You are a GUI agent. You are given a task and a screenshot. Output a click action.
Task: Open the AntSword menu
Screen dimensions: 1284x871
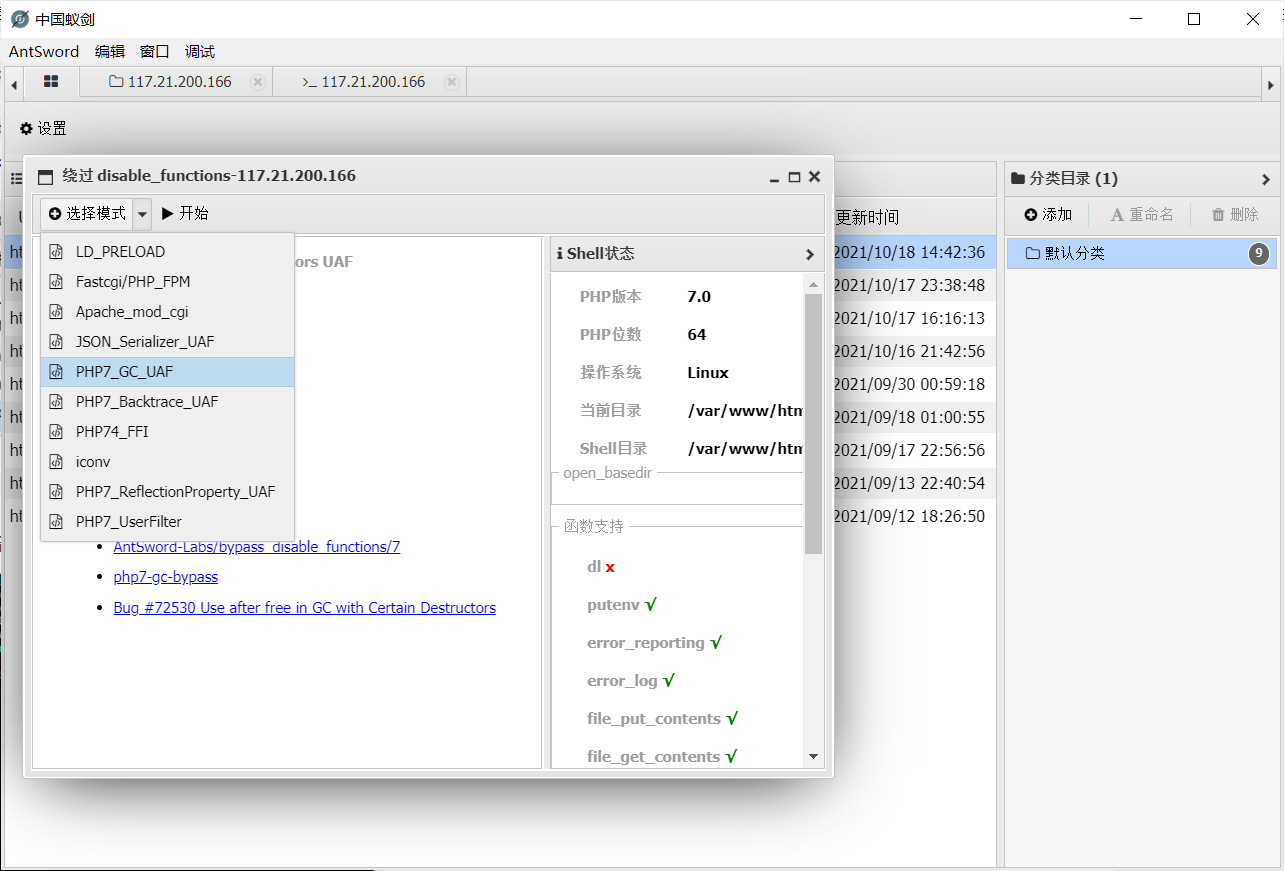pos(44,52)
